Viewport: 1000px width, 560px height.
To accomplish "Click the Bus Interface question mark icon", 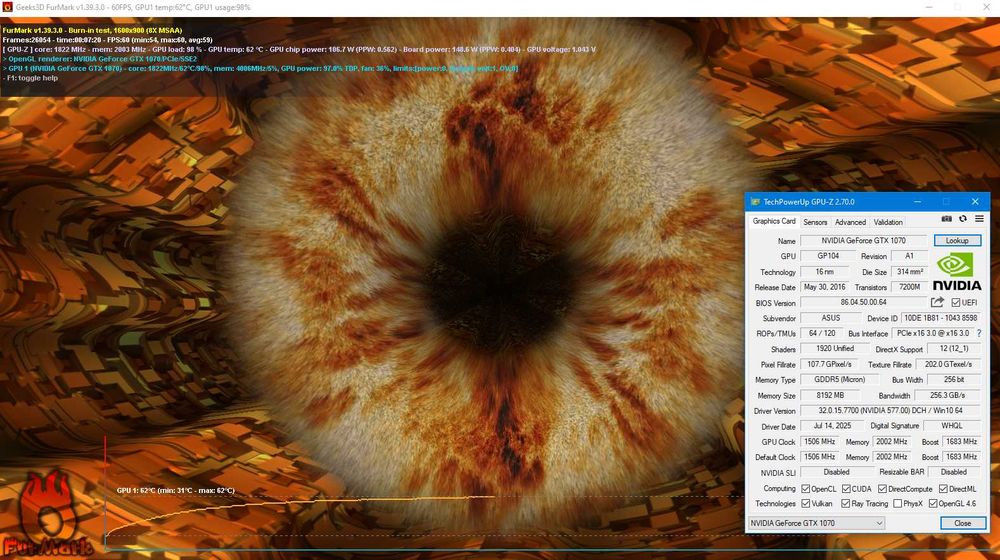I will [x=979, y=333].
